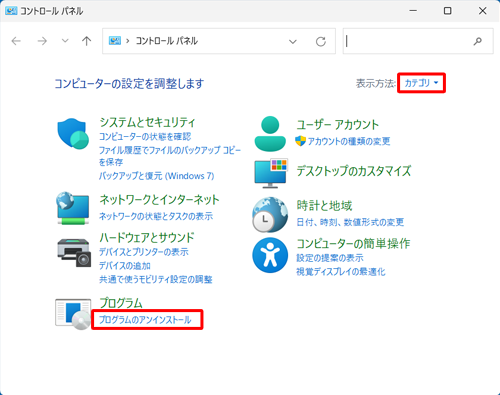Click the User Accounts person icon
Screen dimensions: 500x395
[x=270, y=134]
